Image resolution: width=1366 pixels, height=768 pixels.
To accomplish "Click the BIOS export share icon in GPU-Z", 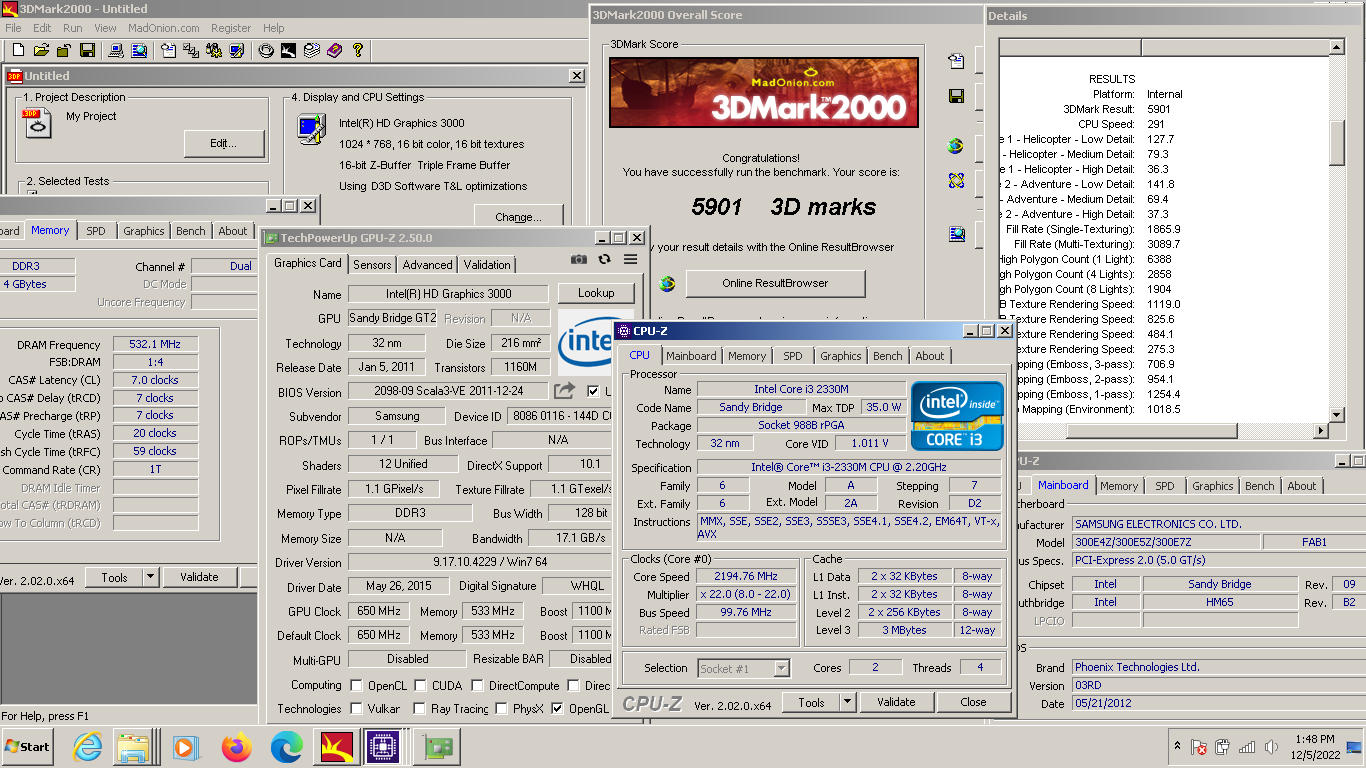I will 565,390.
